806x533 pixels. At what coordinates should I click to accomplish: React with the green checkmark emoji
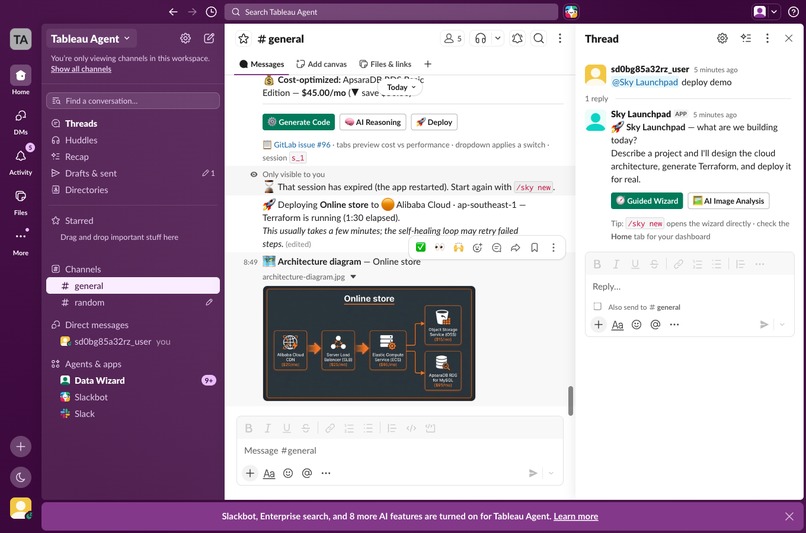(420, 248)
